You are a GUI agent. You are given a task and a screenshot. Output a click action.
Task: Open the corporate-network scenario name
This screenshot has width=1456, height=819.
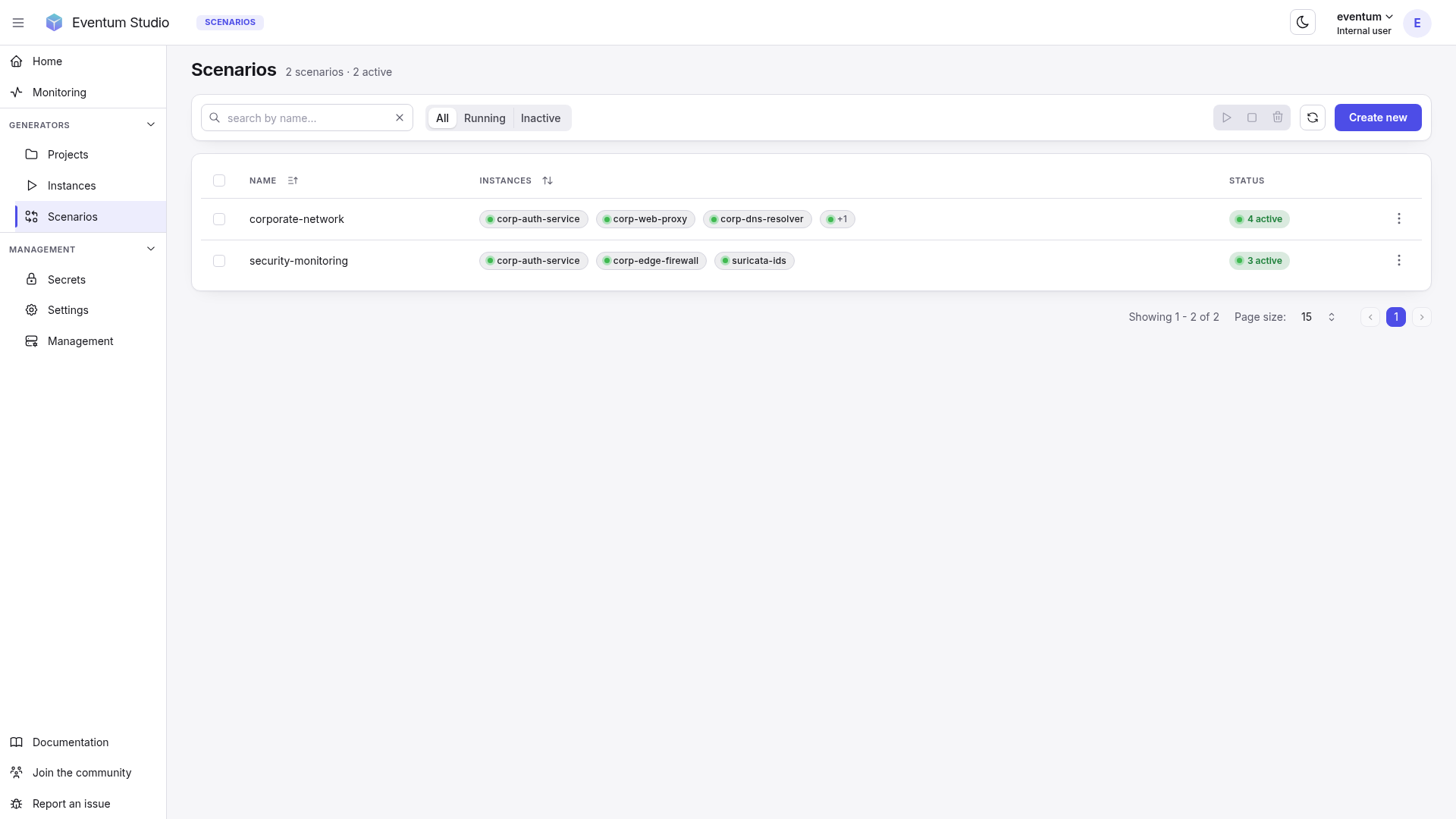pos(297,219)
